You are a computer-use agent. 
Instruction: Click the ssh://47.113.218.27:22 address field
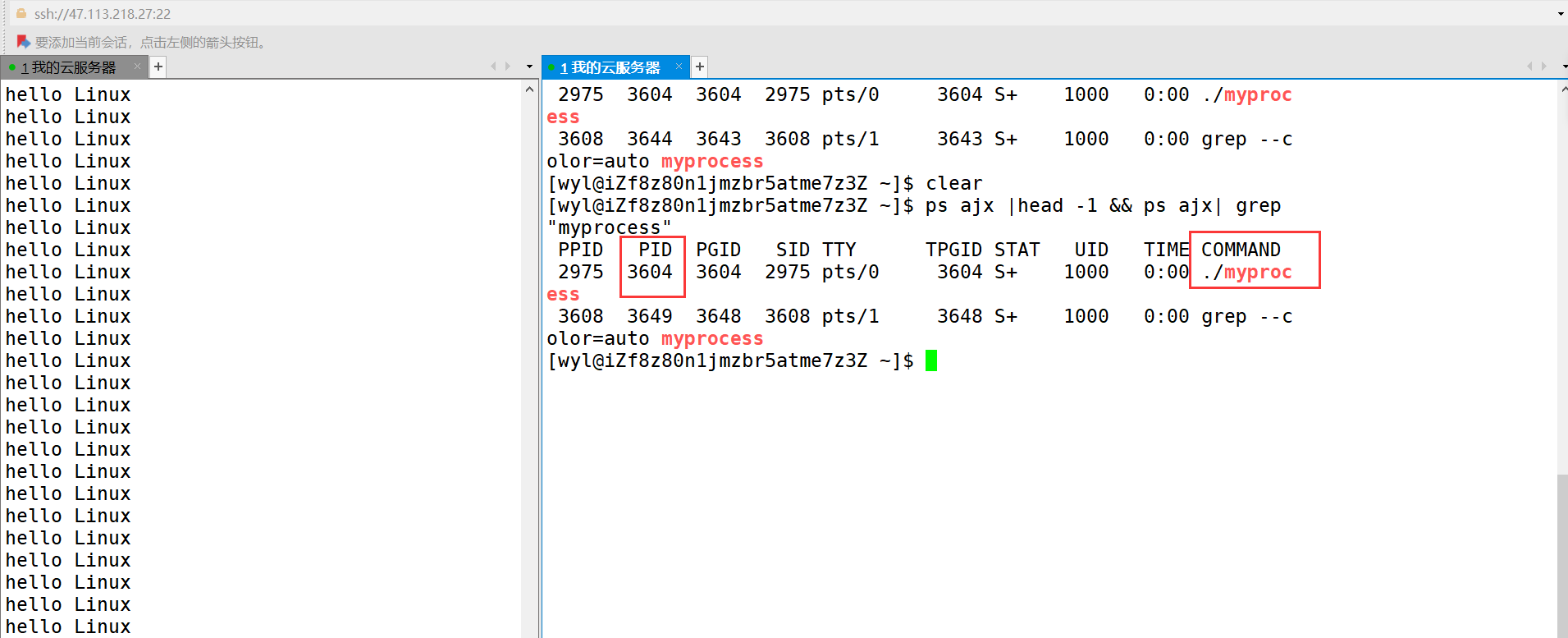coord(103,14)
